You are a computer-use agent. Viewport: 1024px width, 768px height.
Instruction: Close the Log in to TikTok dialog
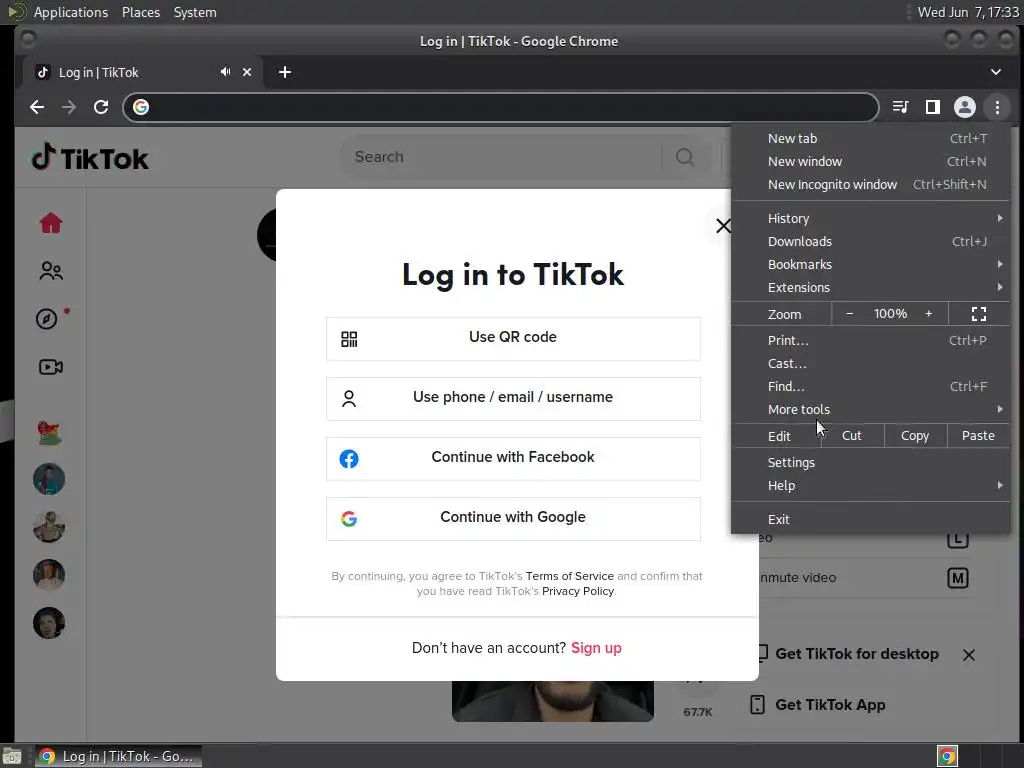click(x=723, y=226)
